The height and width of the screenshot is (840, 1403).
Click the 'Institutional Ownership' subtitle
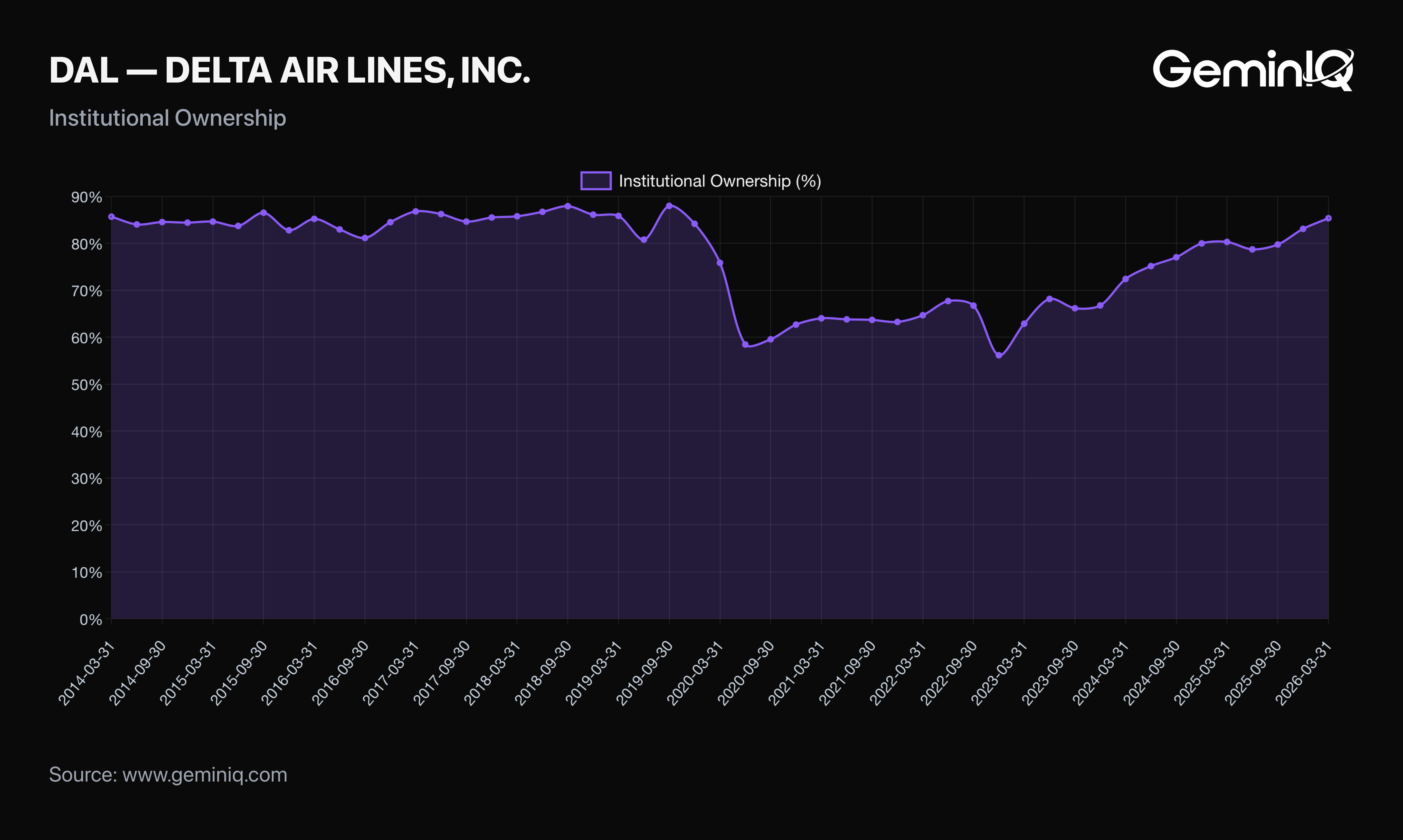(x=168, y=118)
